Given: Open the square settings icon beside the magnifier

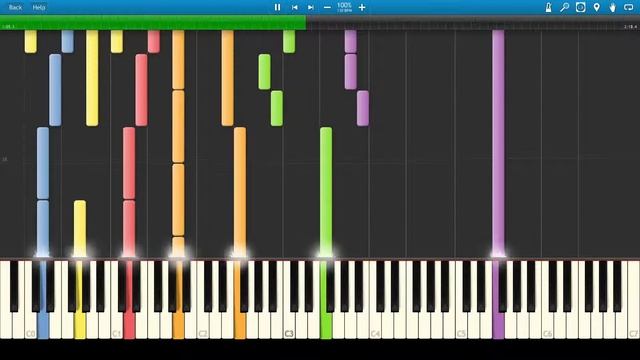Looking at the screenshot, I should pyautogui.click(x=580, y=7).
